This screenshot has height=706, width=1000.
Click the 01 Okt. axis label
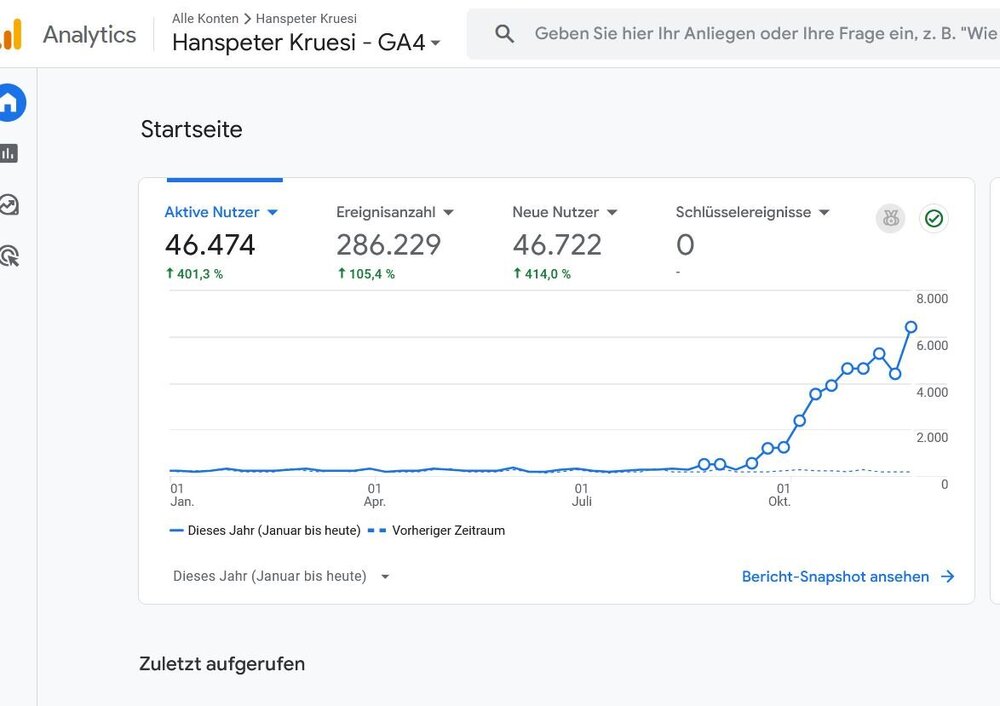click(x=781, y=495)
